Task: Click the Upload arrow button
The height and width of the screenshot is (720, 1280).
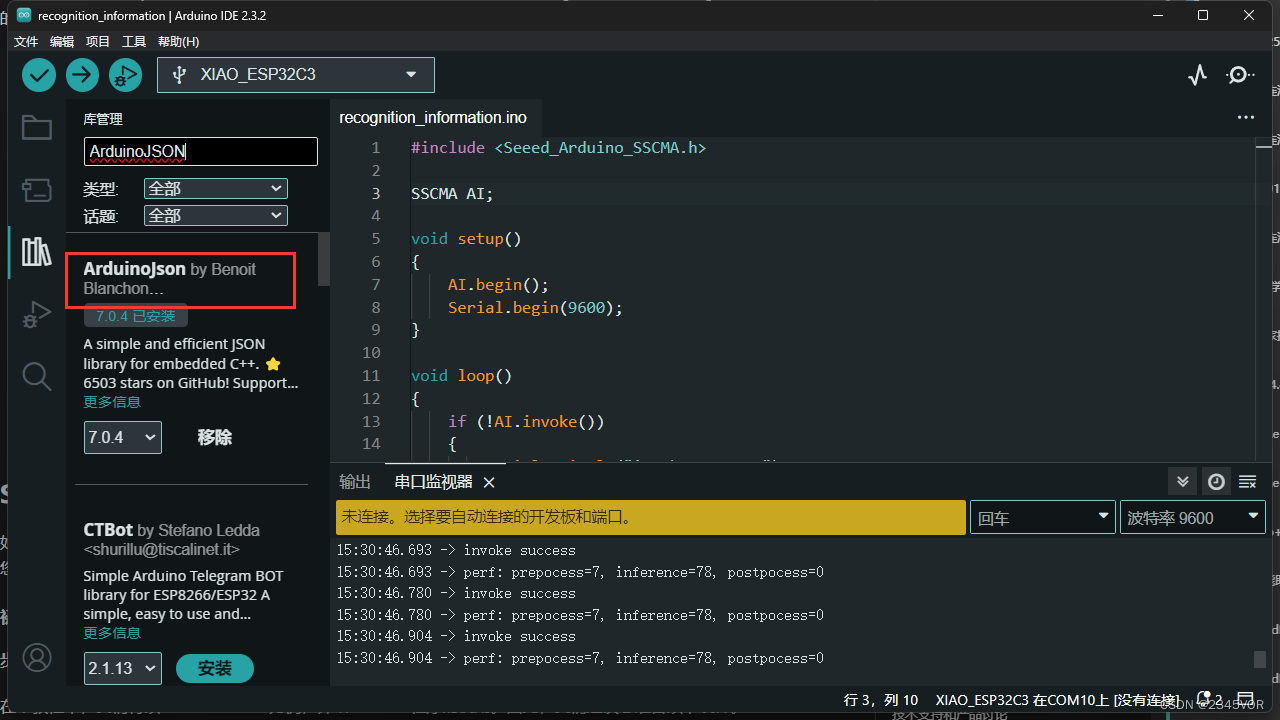Action: coord(82,74)
